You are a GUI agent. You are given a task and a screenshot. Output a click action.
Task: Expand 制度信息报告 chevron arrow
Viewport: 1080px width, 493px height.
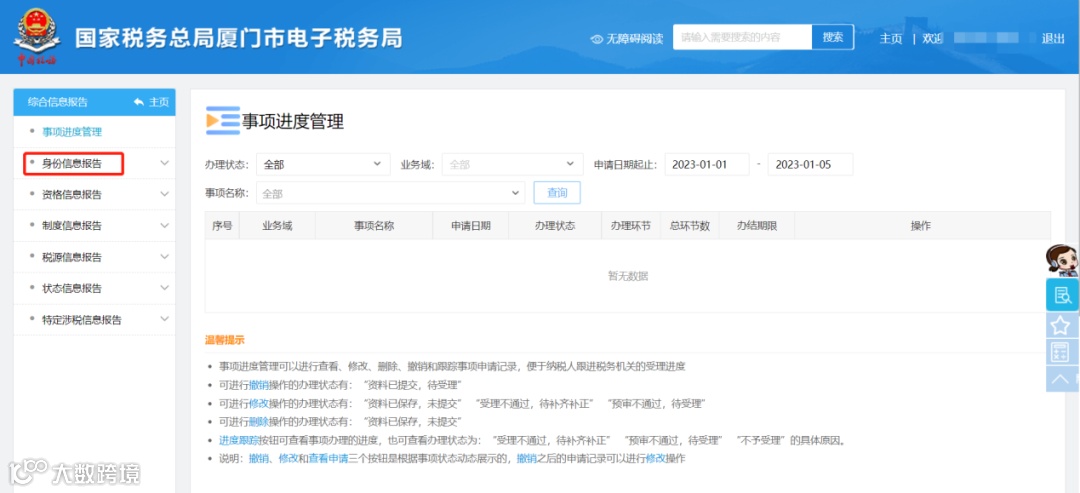165,225
